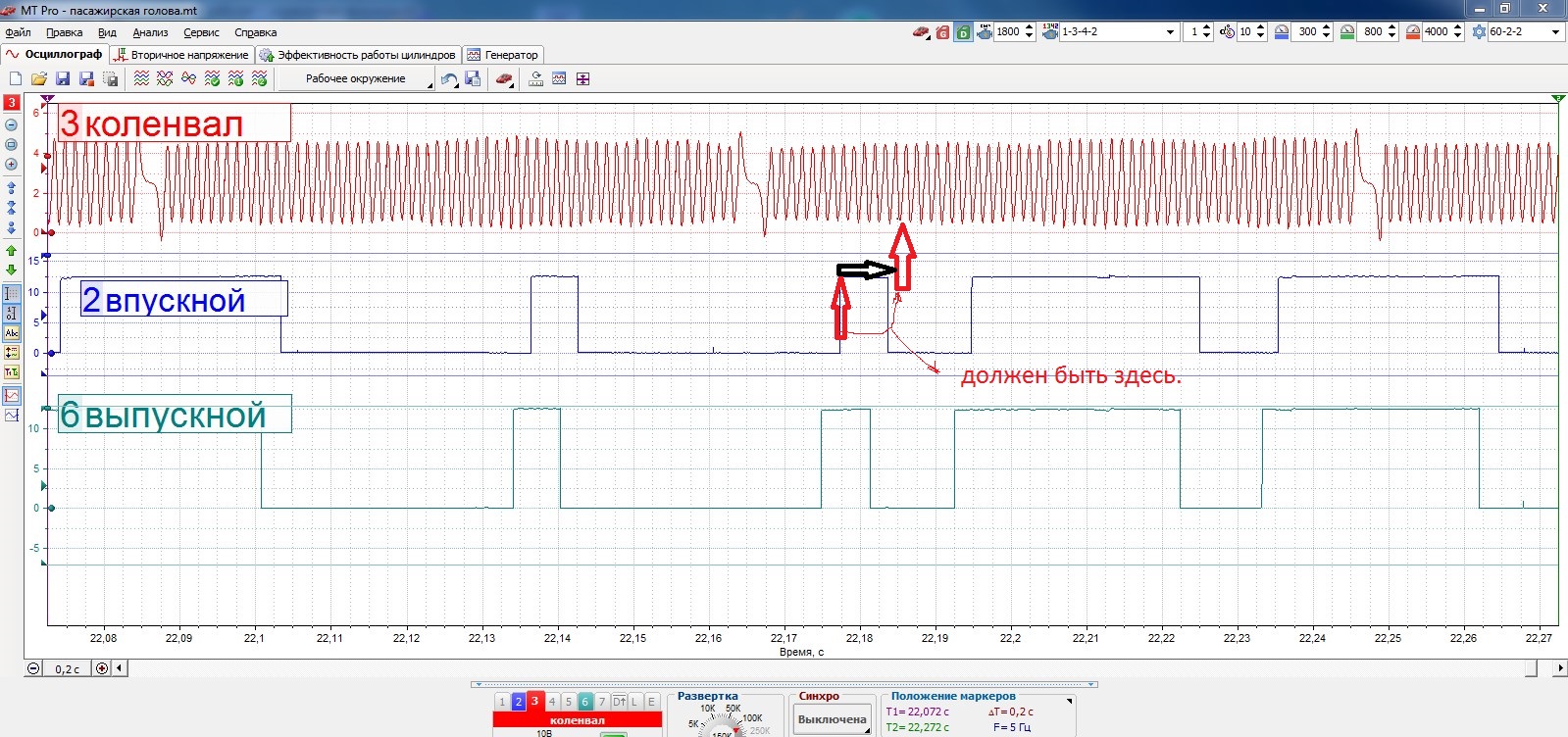Click the red channel 3 indicator in sidebar

pos(12,102)
